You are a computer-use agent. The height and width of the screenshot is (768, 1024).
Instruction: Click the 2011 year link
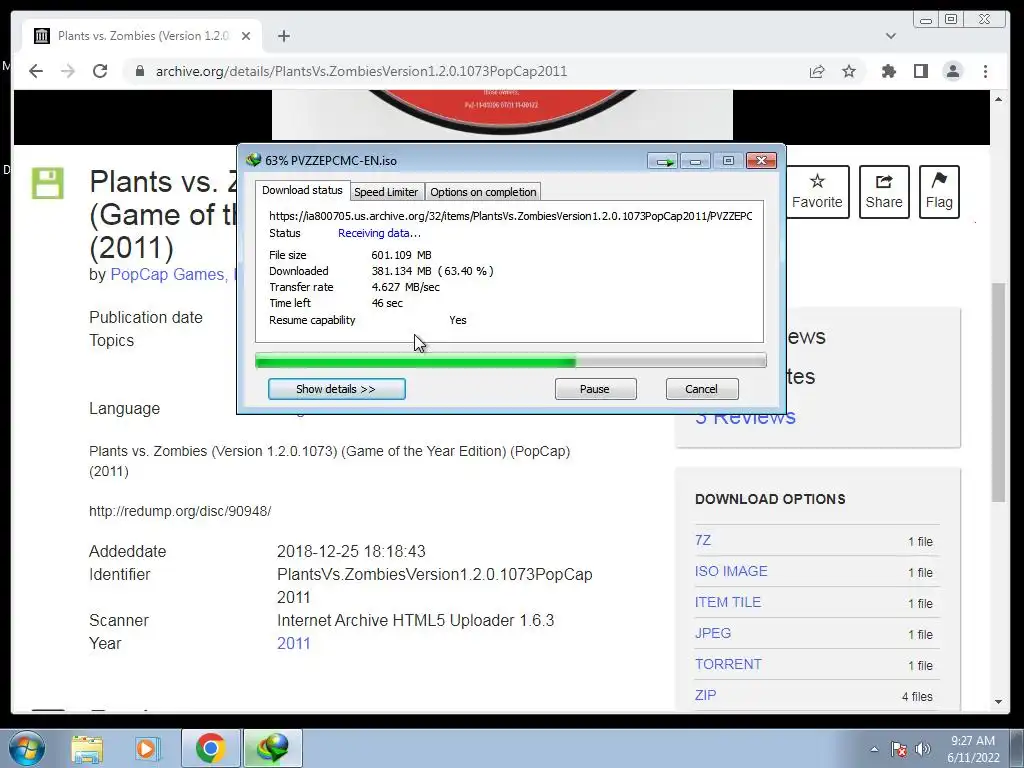click(x=294, y=643)
